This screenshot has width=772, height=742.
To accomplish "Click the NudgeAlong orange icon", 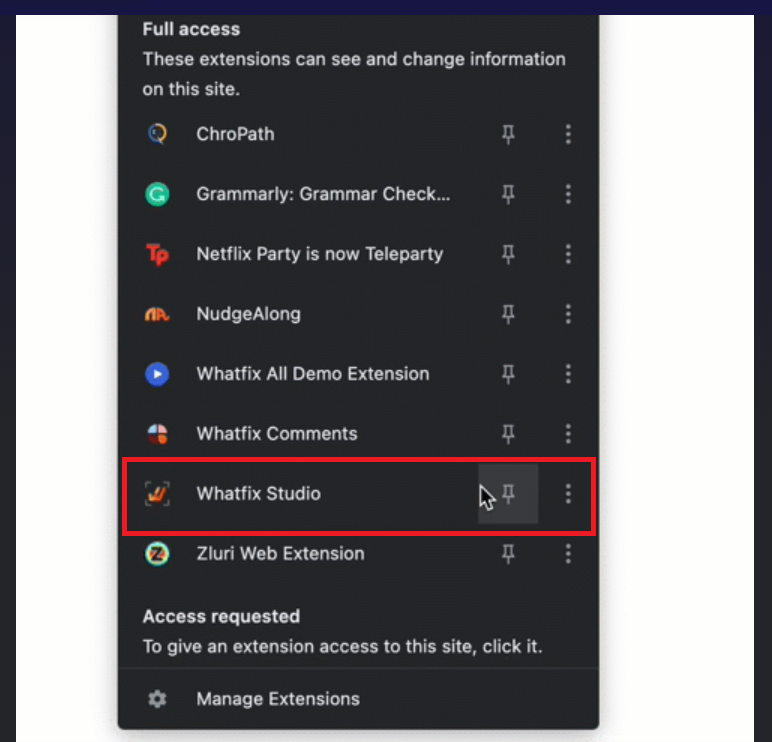I will click(x=157, y=314).
